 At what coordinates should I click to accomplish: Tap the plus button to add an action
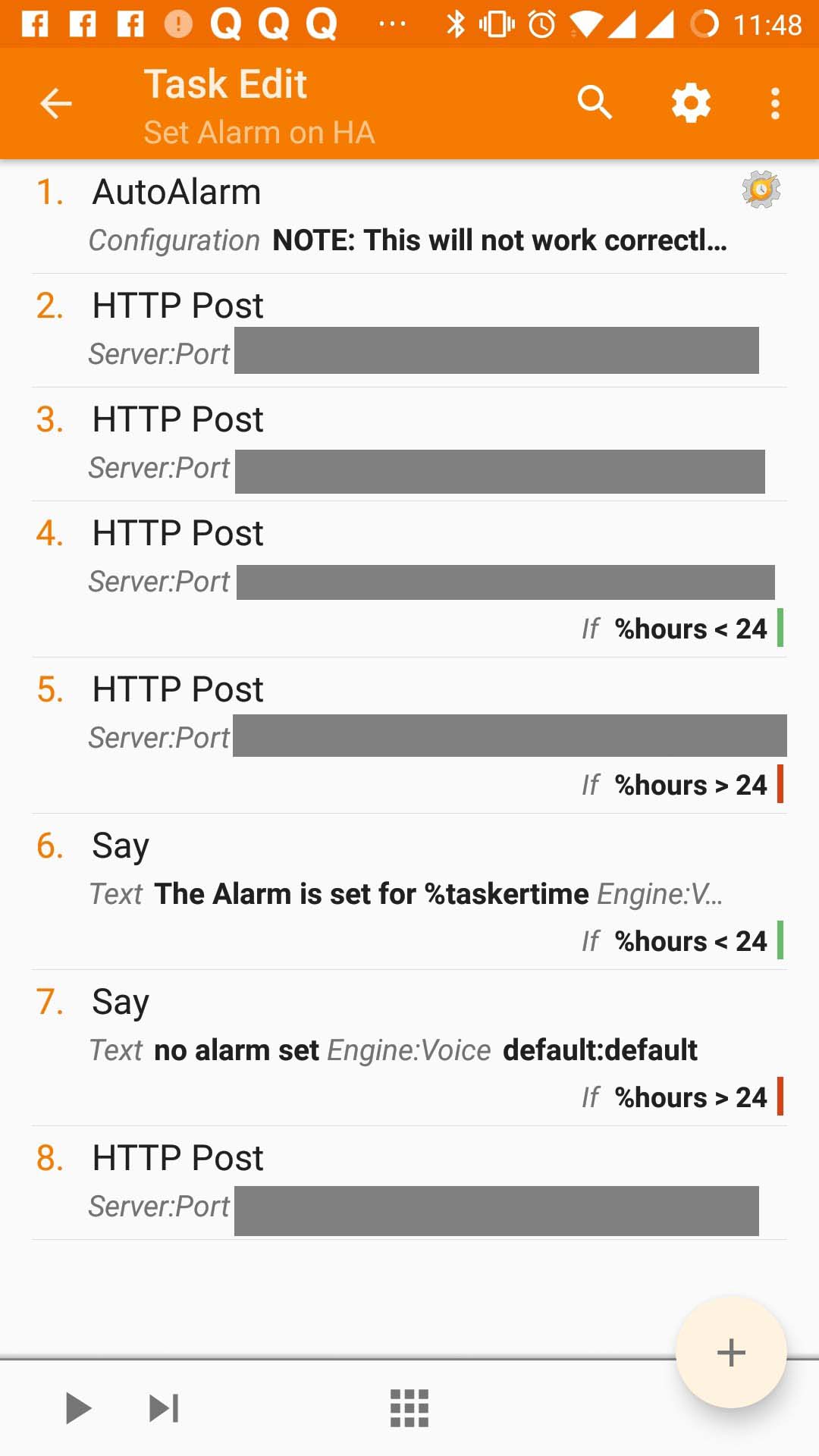[x=730, y=1352]
